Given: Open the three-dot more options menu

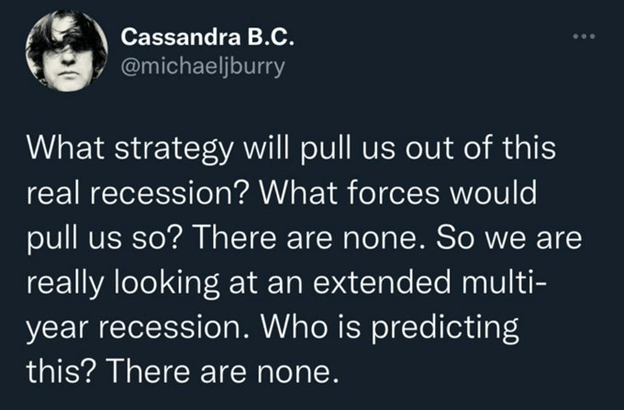Looking at the screenshot, I should tap(583, 36).
